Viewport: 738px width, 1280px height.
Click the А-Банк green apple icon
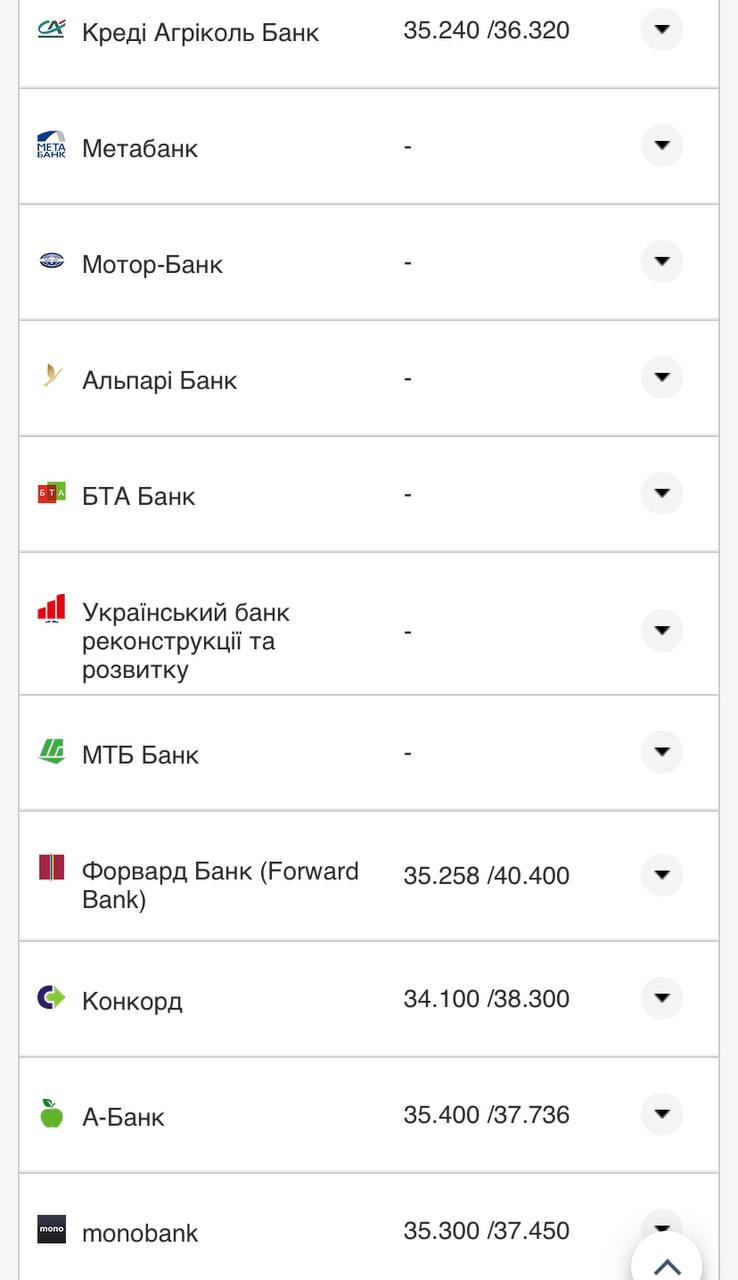coord(51,1113)
